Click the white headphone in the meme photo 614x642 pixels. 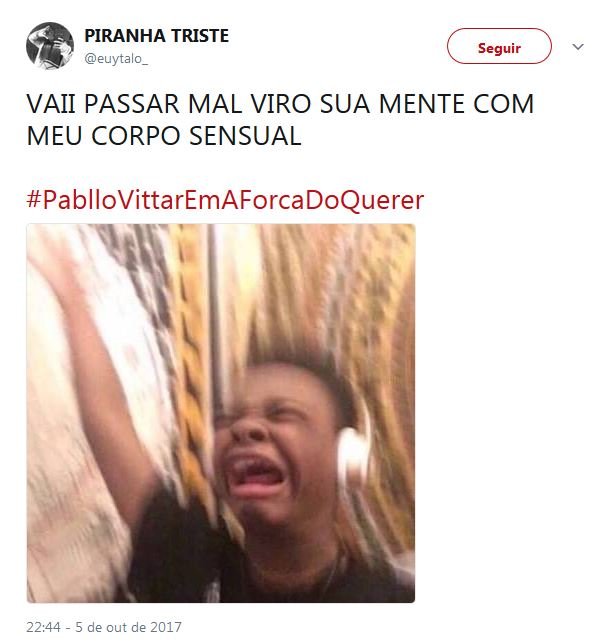click(x=353, y=452)
